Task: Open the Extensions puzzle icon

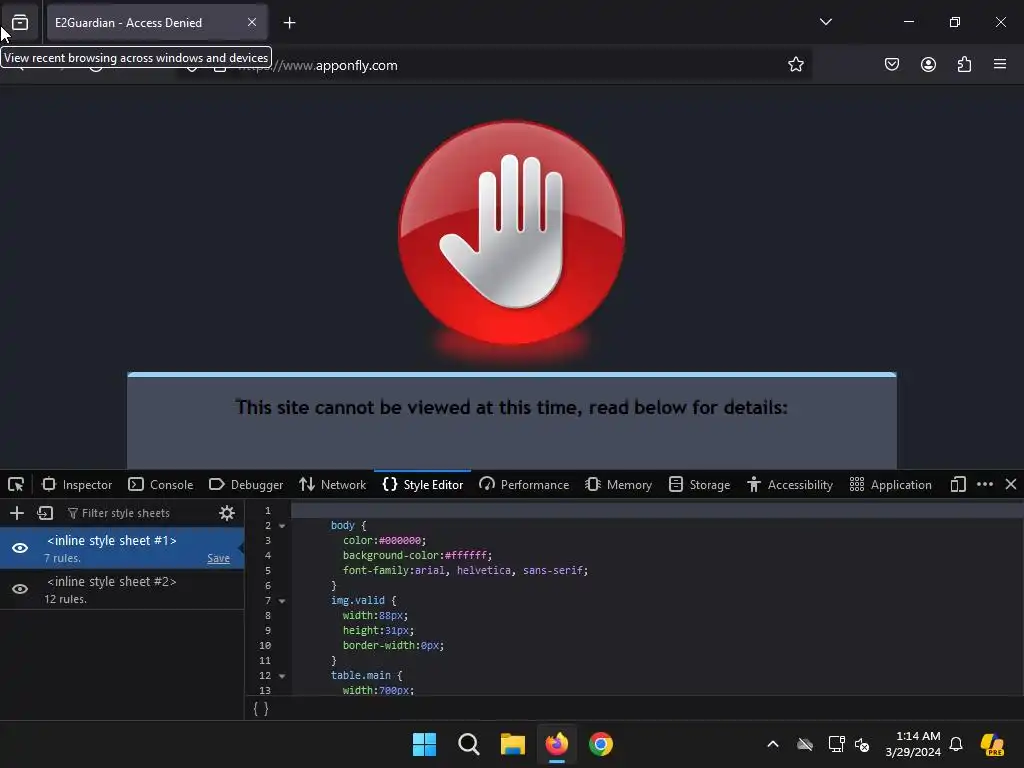Action: (x=964, y=64)
